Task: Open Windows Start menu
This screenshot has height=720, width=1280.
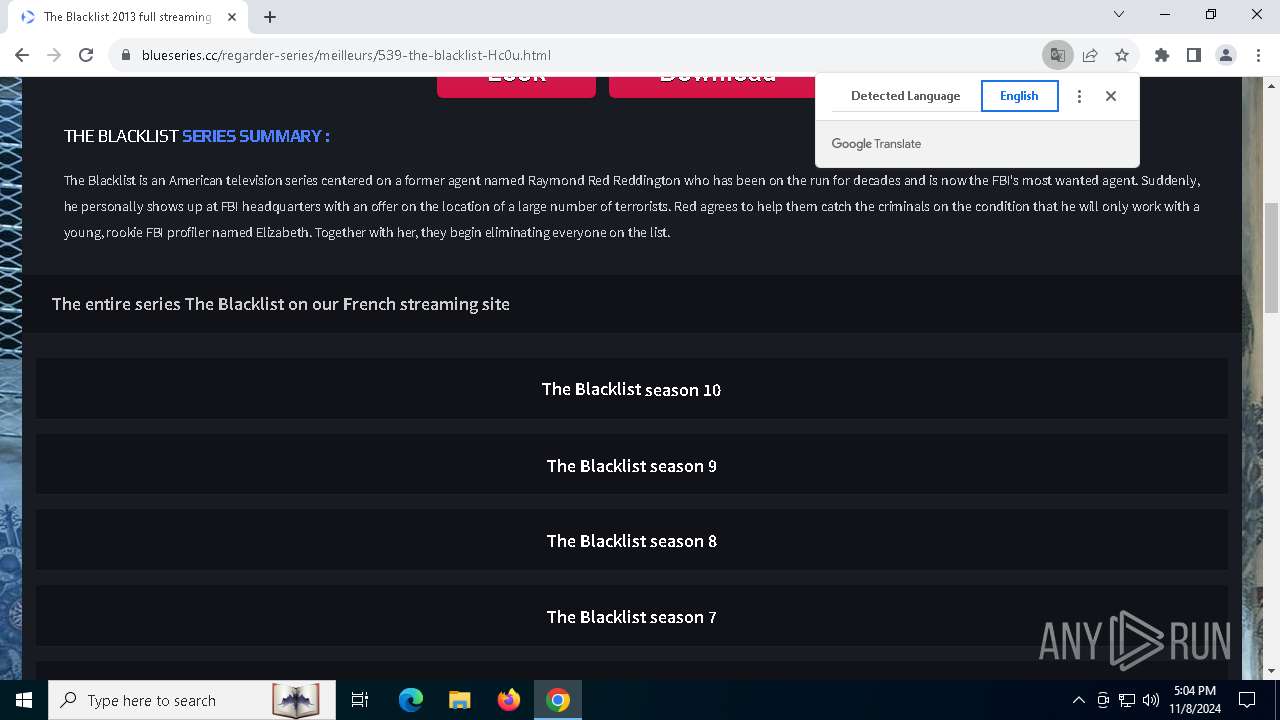Action: [24, 700]
